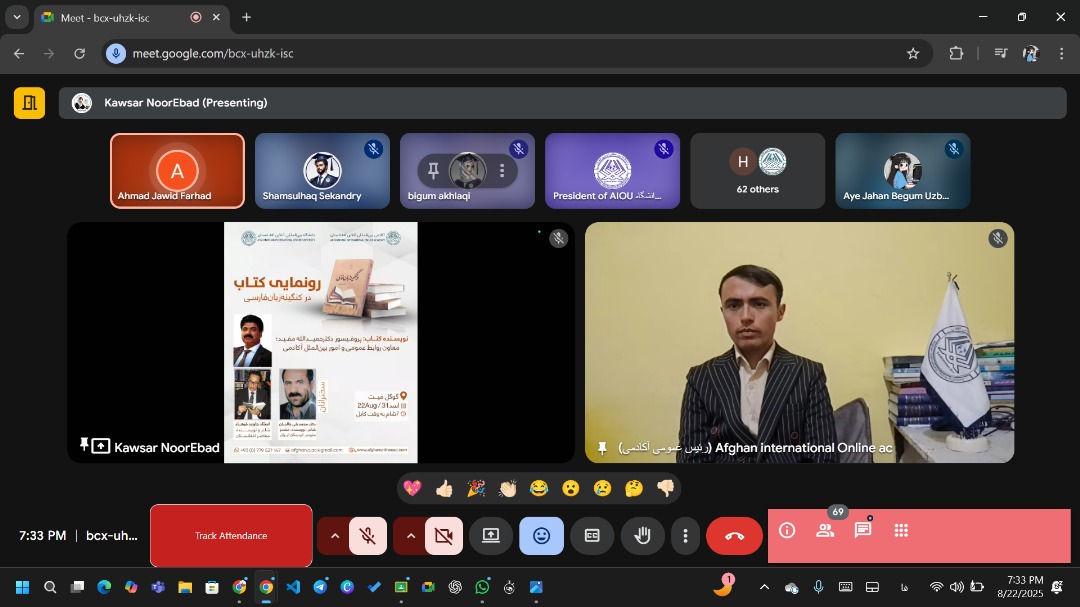The height and width of the screenshot is (607, 1080).
Task: Open the emoji reactions button
Action: [x=541, y=536]
